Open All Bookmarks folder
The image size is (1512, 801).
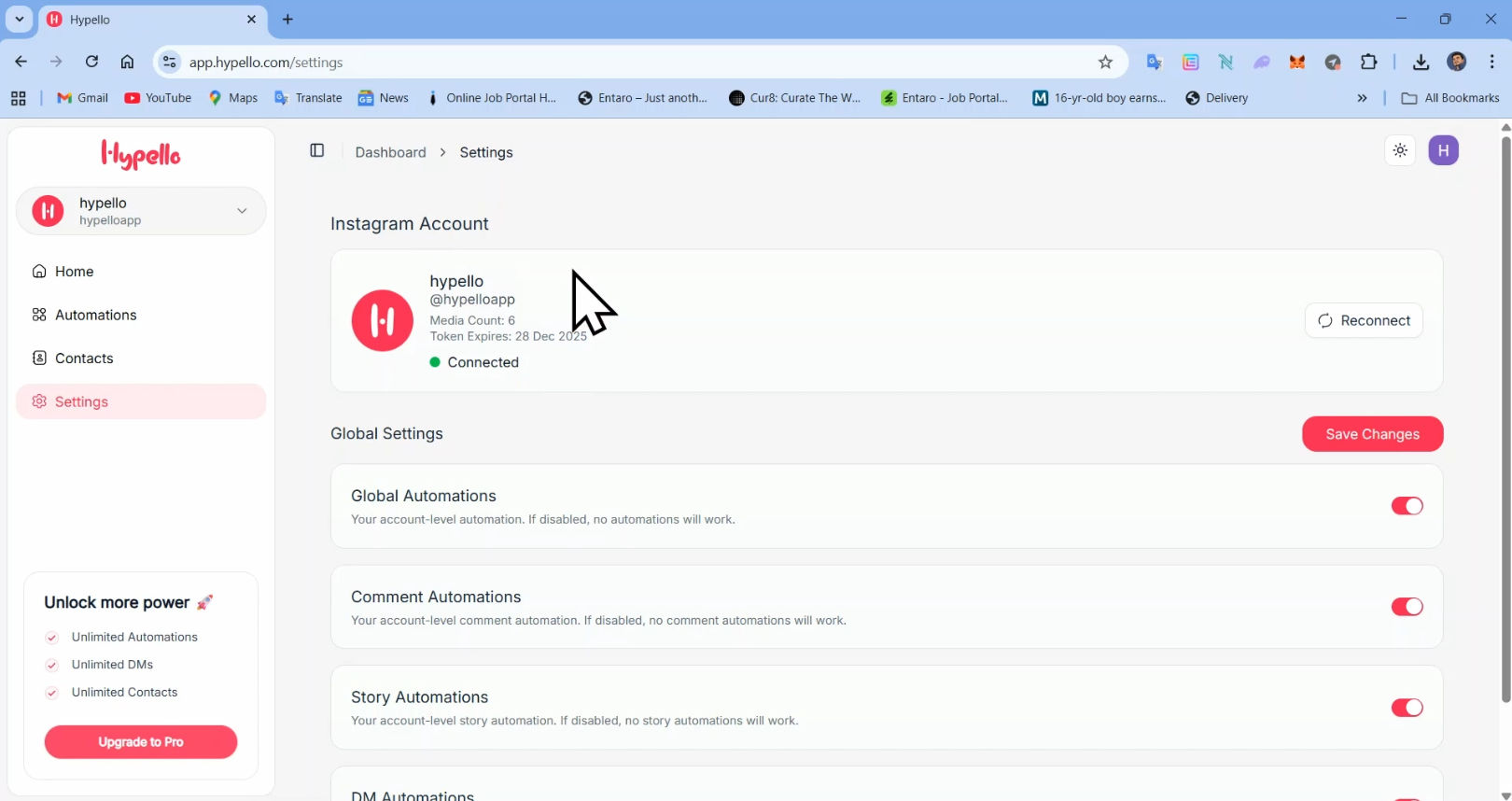(x=1450, y=98)
